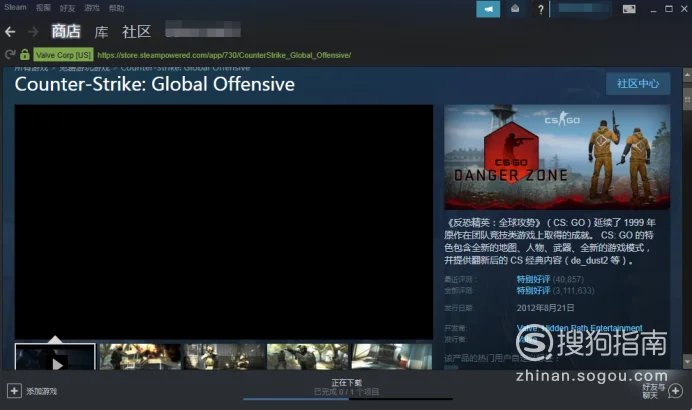Click the Valve Corp [US] certificate badge
692x410 pixels.
(x=64, y=55)
